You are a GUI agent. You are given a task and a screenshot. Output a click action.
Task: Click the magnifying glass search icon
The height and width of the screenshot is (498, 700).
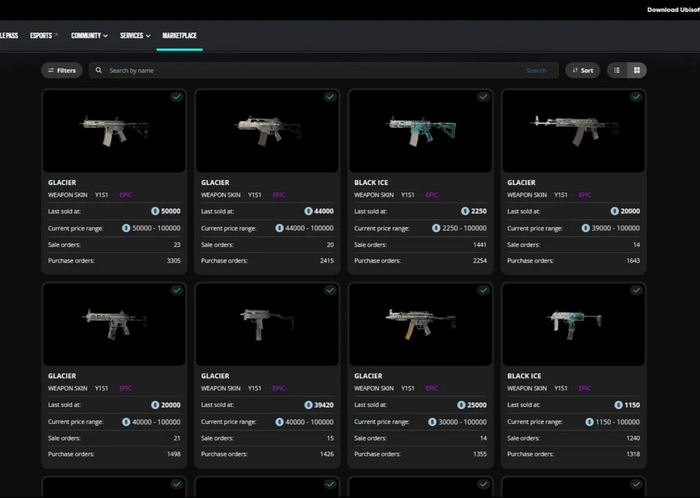(x=99, y=71)
